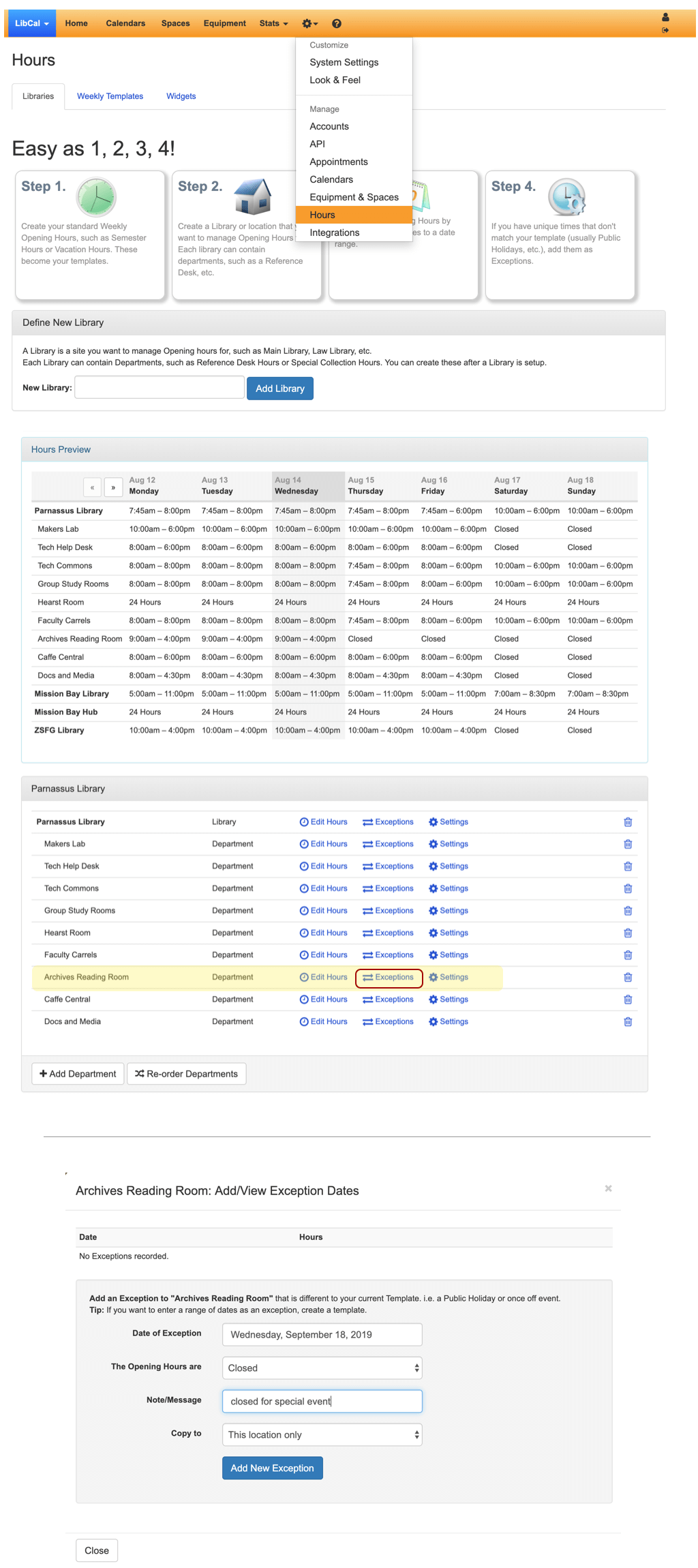The image size is (698, 1568).
Task: Focus the New Library name field
Action: [x=160, y=387]
